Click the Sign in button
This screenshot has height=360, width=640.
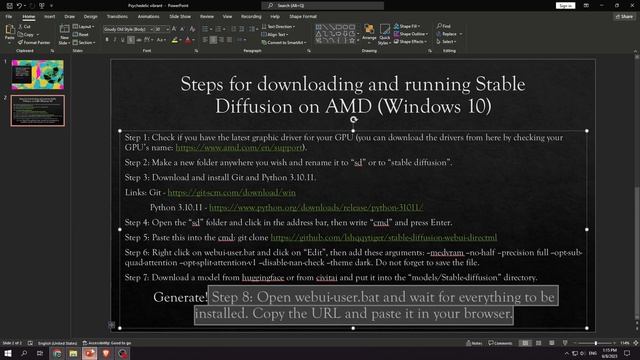click(x=565, y=6)
